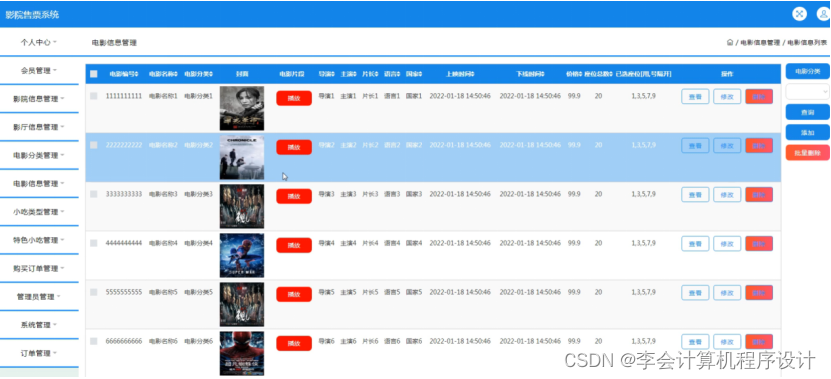Viewport: 831px width, 379px height.
Task: Click the 国家5 cell
Action: click(414, 292)
